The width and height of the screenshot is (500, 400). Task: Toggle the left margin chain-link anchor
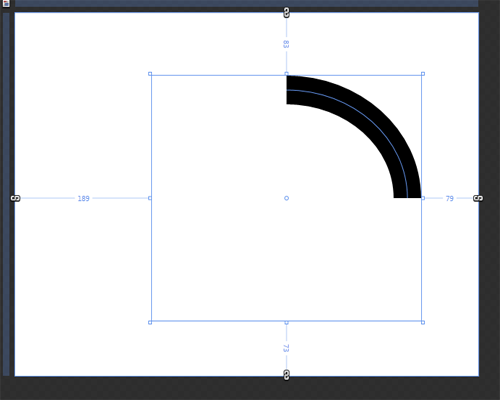(15, 198)
